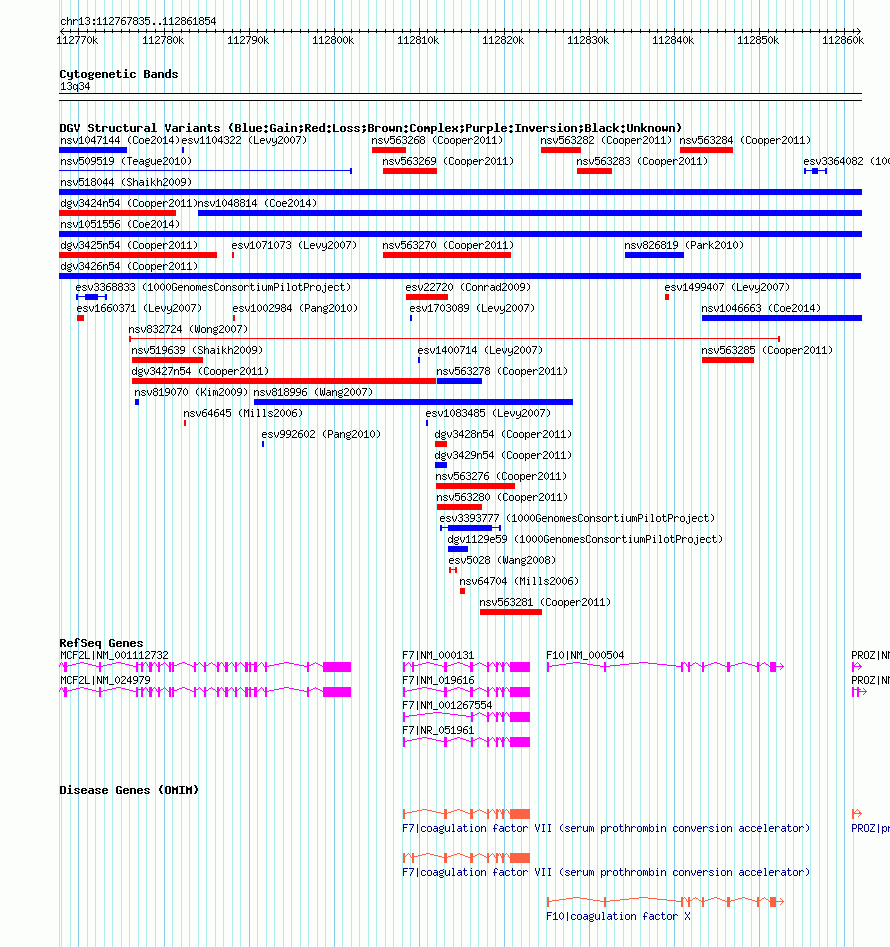
Task: Select the red nsv563280 loss bar
Action: click(459, 507)
